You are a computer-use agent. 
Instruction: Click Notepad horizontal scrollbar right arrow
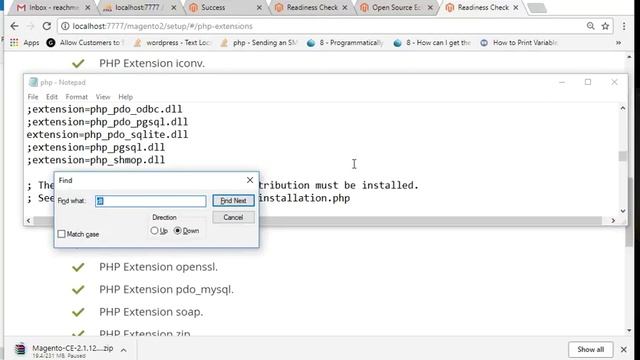tap(613, 220)
